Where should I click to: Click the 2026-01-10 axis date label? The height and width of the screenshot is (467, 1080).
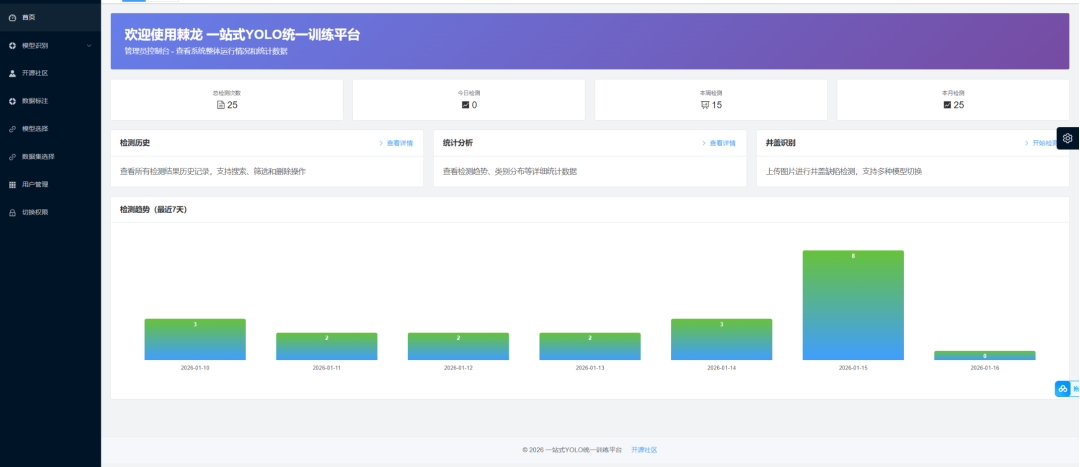[x=195, y=369]
